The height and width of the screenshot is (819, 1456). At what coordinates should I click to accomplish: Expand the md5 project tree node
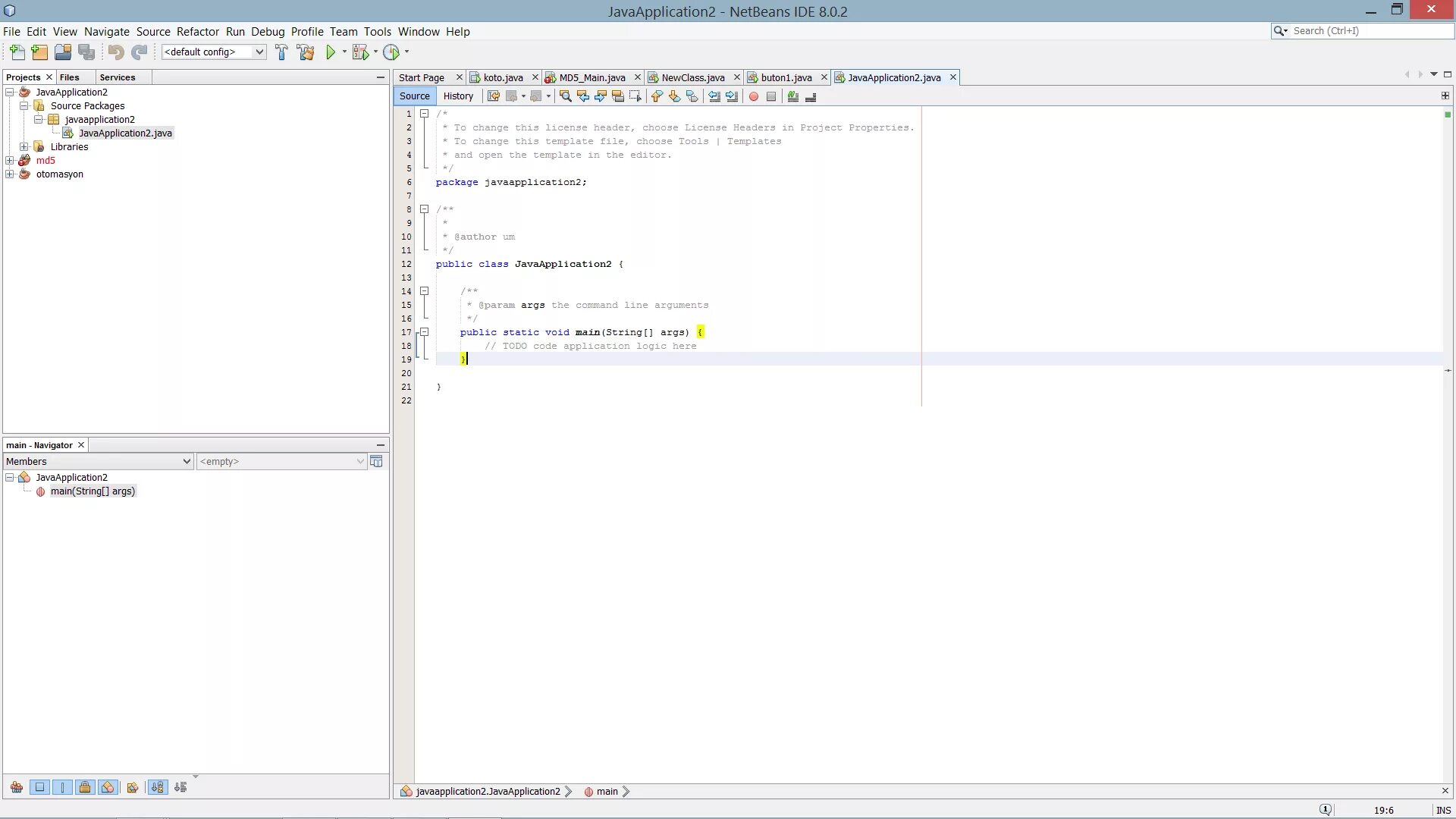10,160
